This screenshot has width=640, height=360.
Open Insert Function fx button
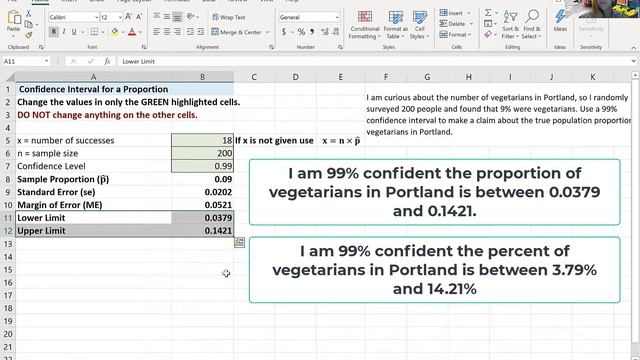pyautogui.click(x=107, y=61)
